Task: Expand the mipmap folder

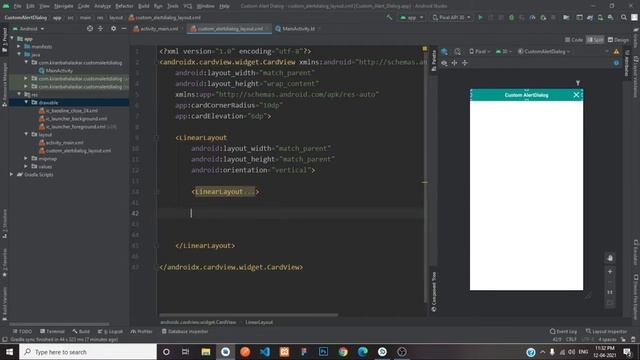Action: 26,158
